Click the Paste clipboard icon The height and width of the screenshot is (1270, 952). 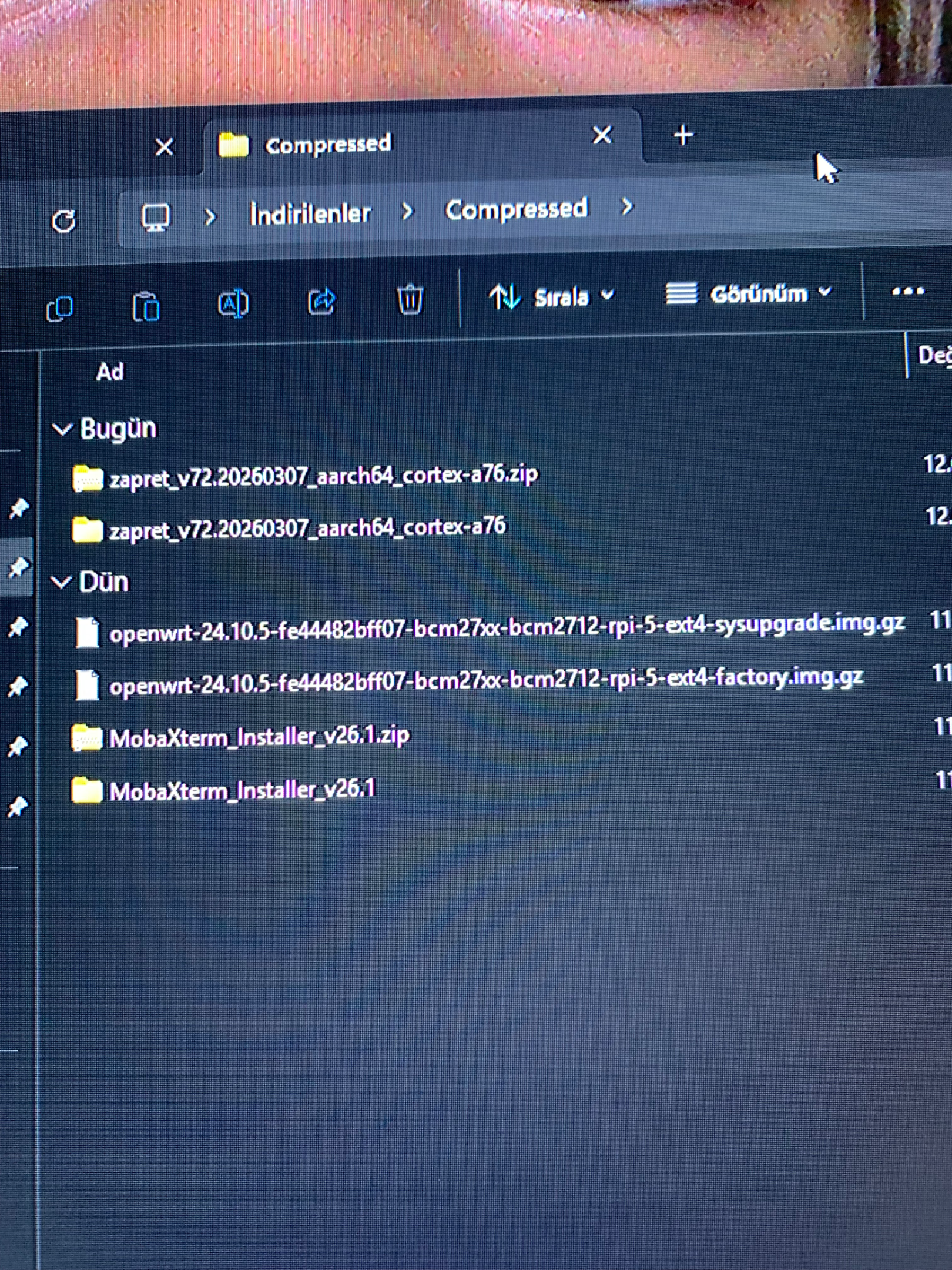pos(146,306)
